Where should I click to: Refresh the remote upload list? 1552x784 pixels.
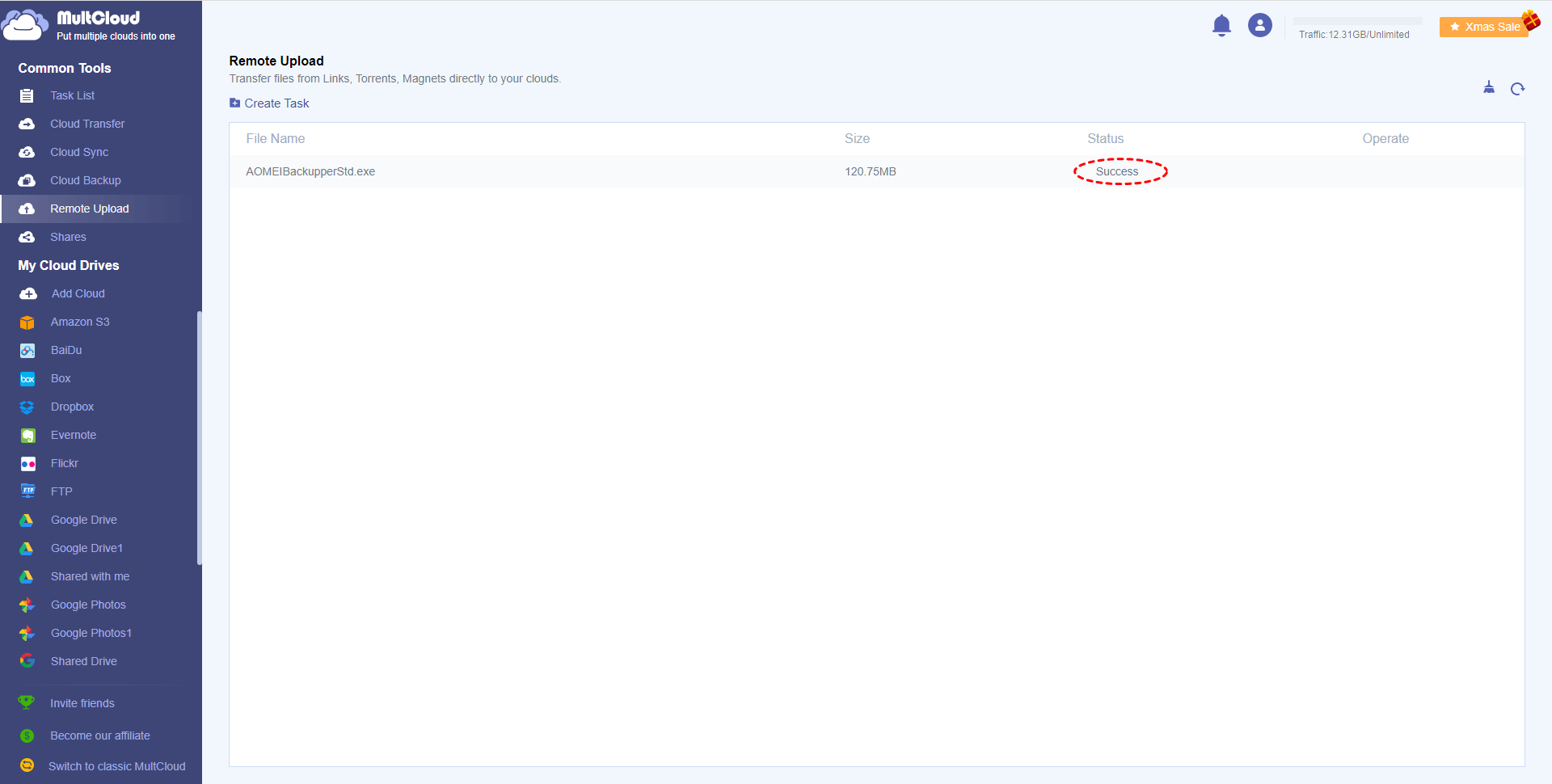tap(1517, 89)
